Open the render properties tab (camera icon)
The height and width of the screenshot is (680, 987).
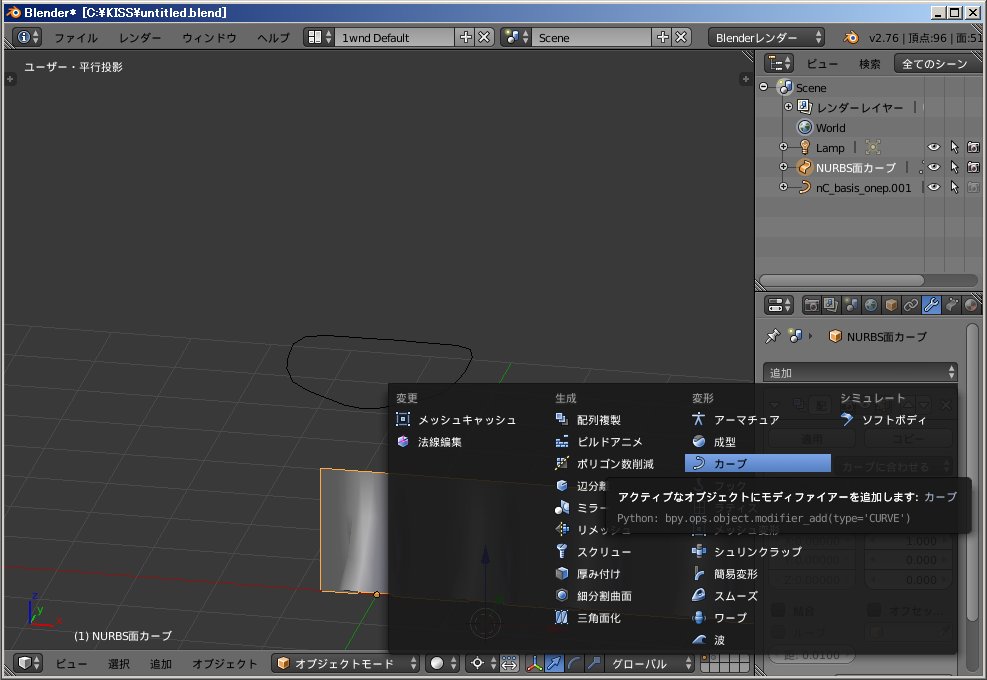(811, 305)
